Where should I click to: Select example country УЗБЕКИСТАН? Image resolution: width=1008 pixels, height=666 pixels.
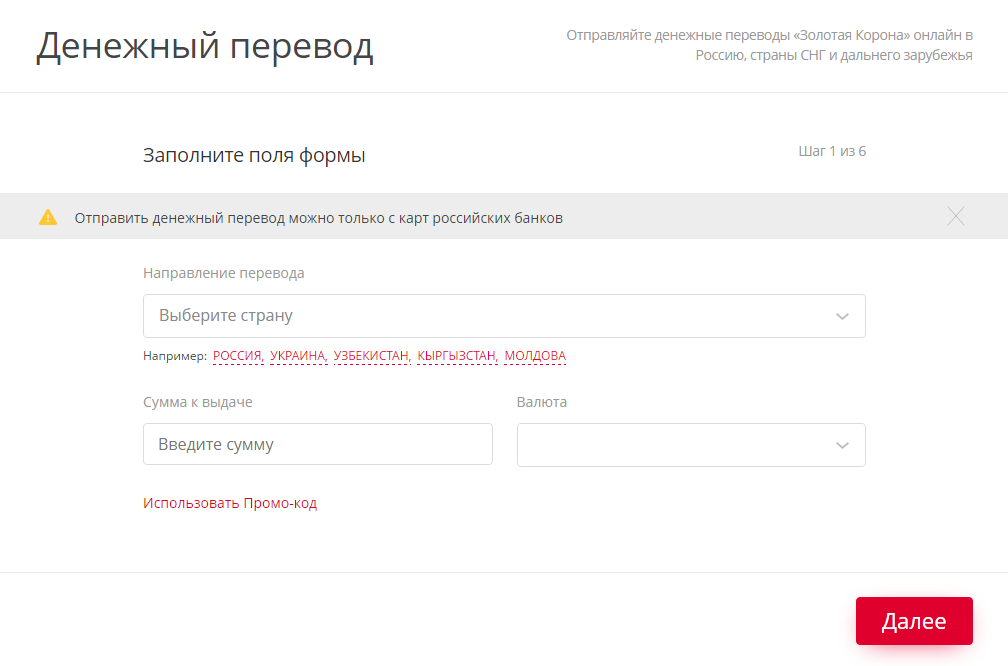tap(372, 356)
